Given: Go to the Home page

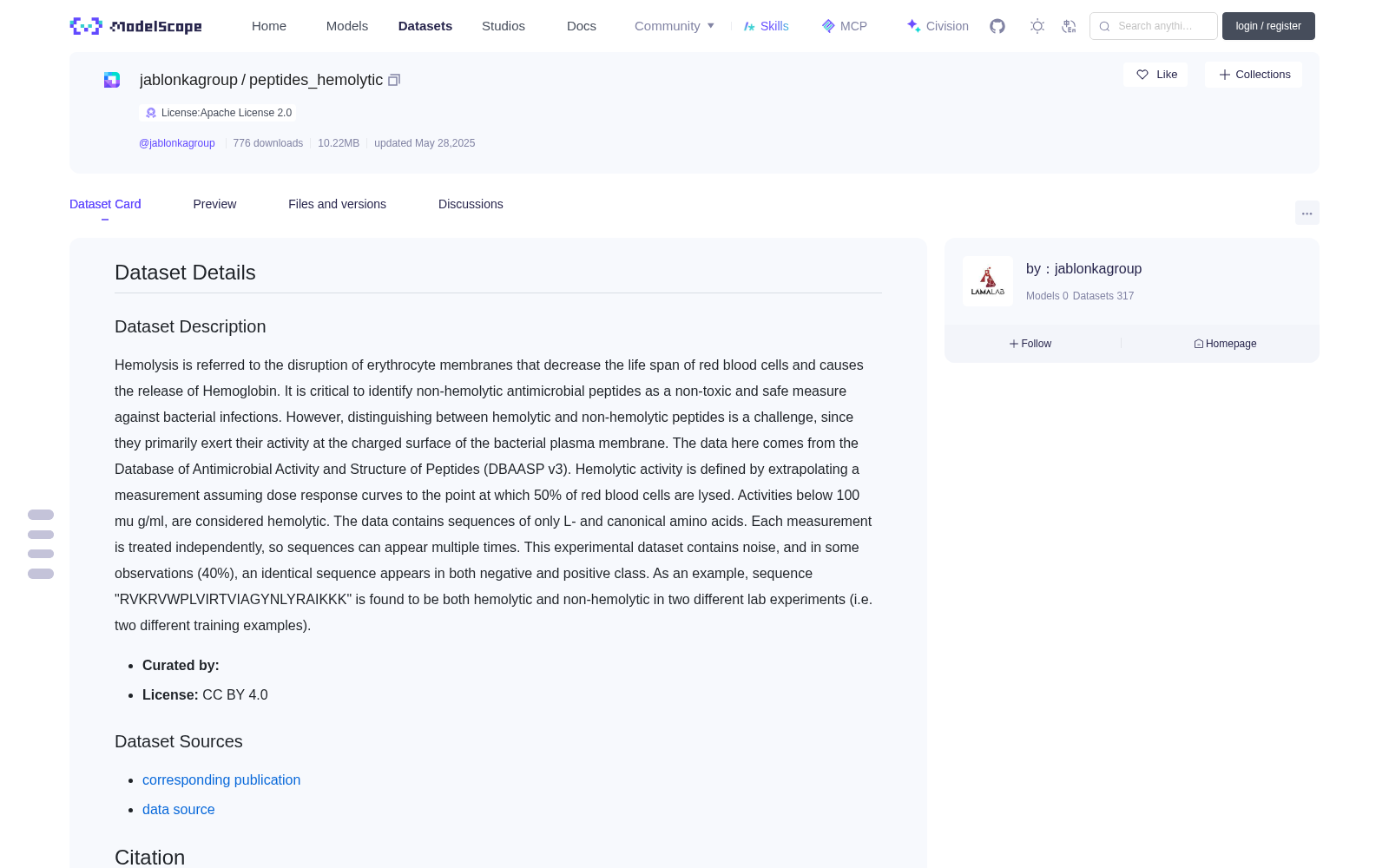Looking at the screenshot, I should 269,26.
